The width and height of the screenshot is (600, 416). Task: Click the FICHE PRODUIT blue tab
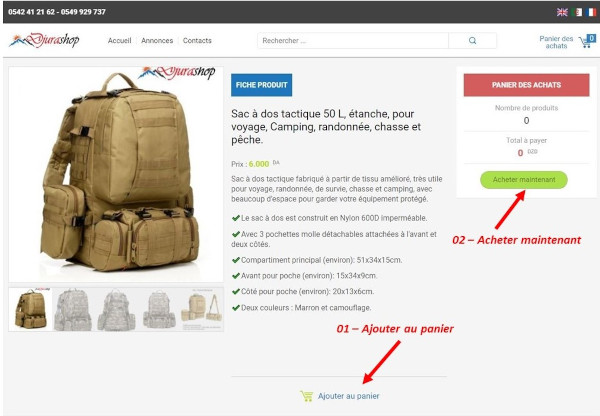261,85
